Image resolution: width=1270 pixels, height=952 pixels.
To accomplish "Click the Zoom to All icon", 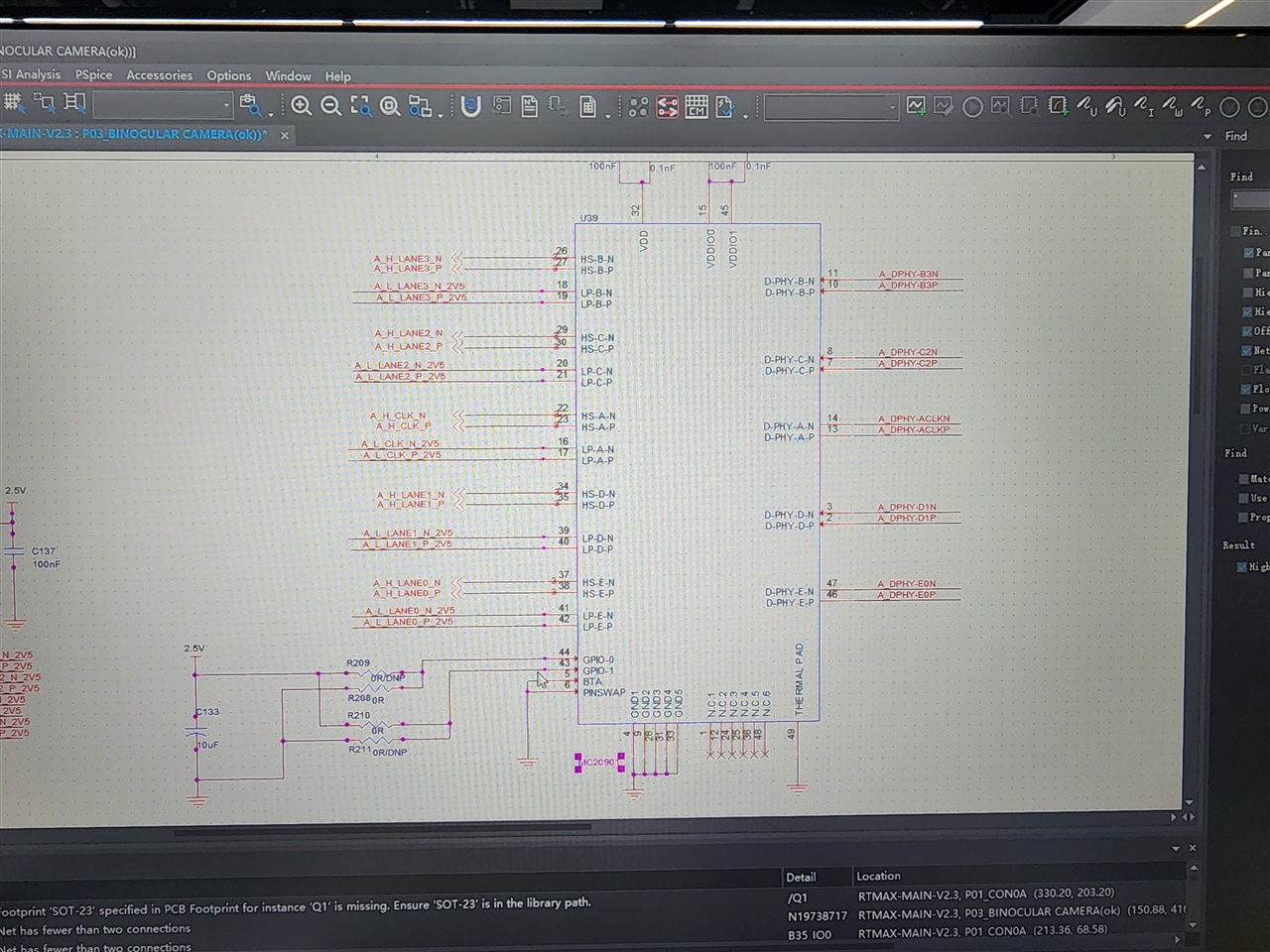I will click(391, 106).
